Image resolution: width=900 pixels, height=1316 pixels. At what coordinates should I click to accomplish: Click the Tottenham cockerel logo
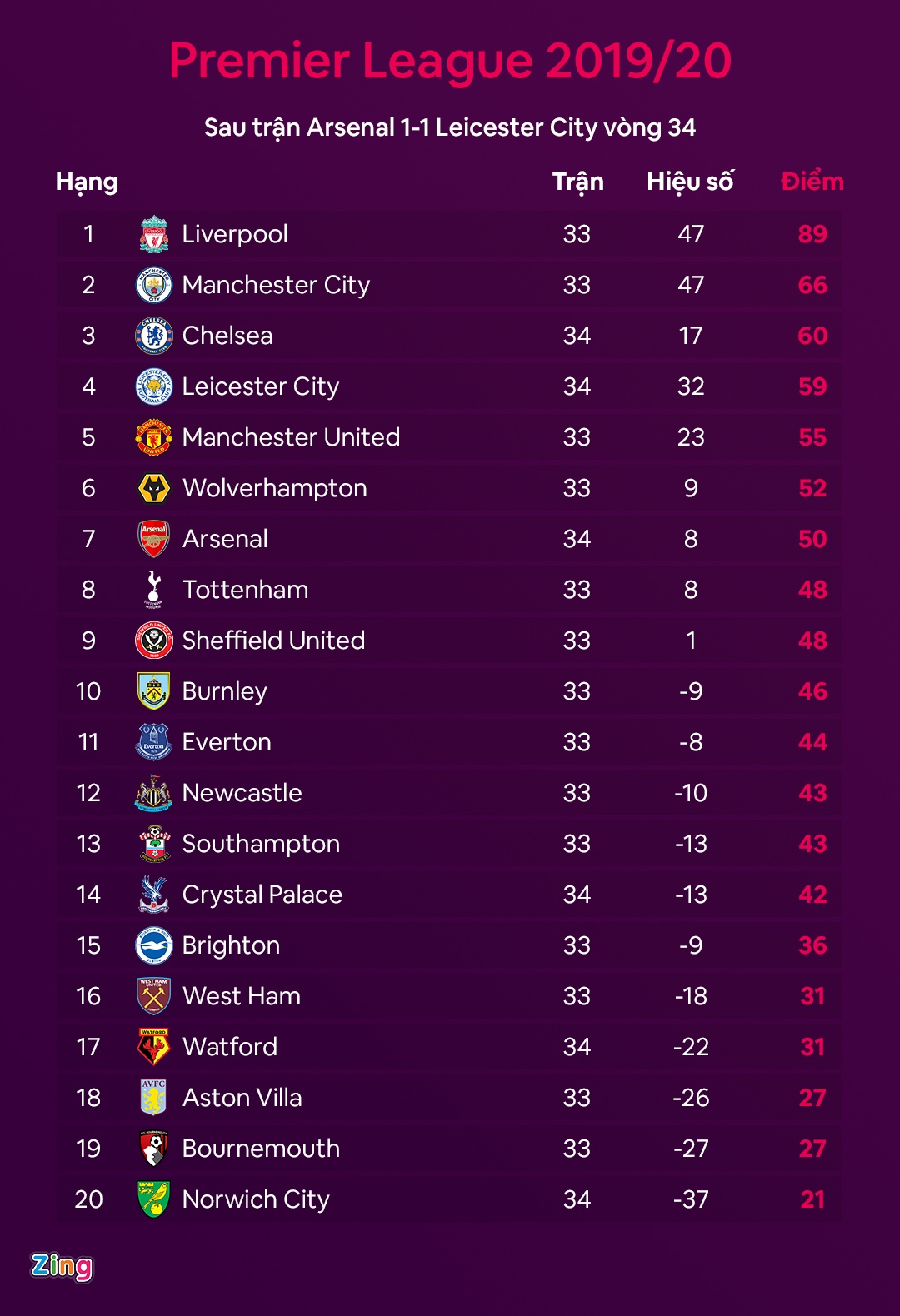[154, 590]
